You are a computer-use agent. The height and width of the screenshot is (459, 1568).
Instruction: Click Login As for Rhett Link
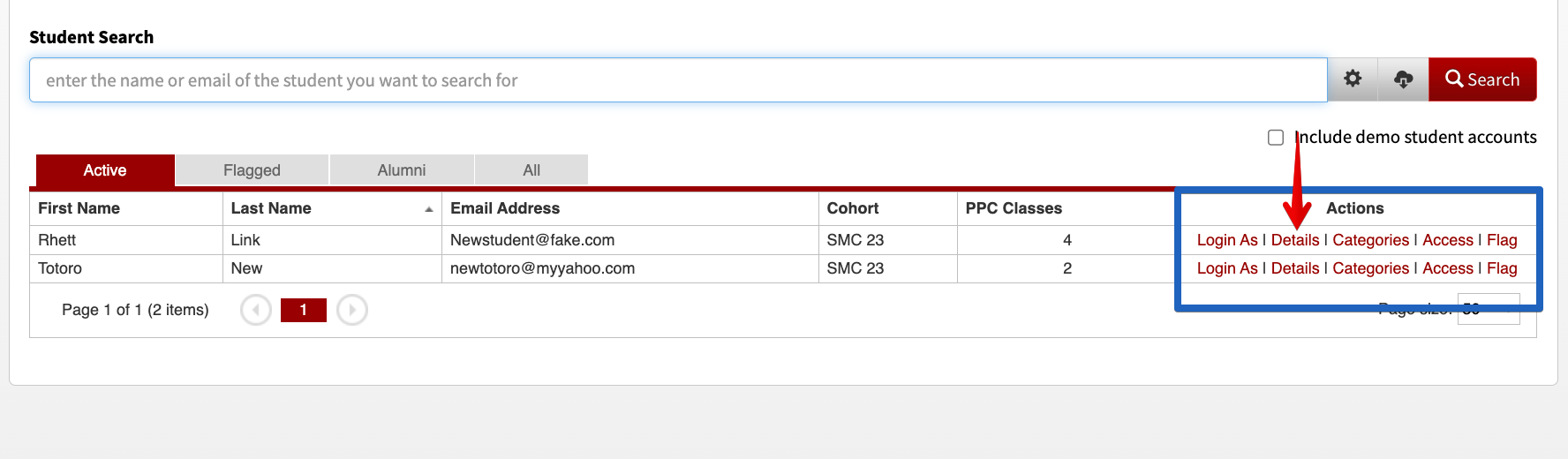pyautogui.click(x=1227, y=240)
